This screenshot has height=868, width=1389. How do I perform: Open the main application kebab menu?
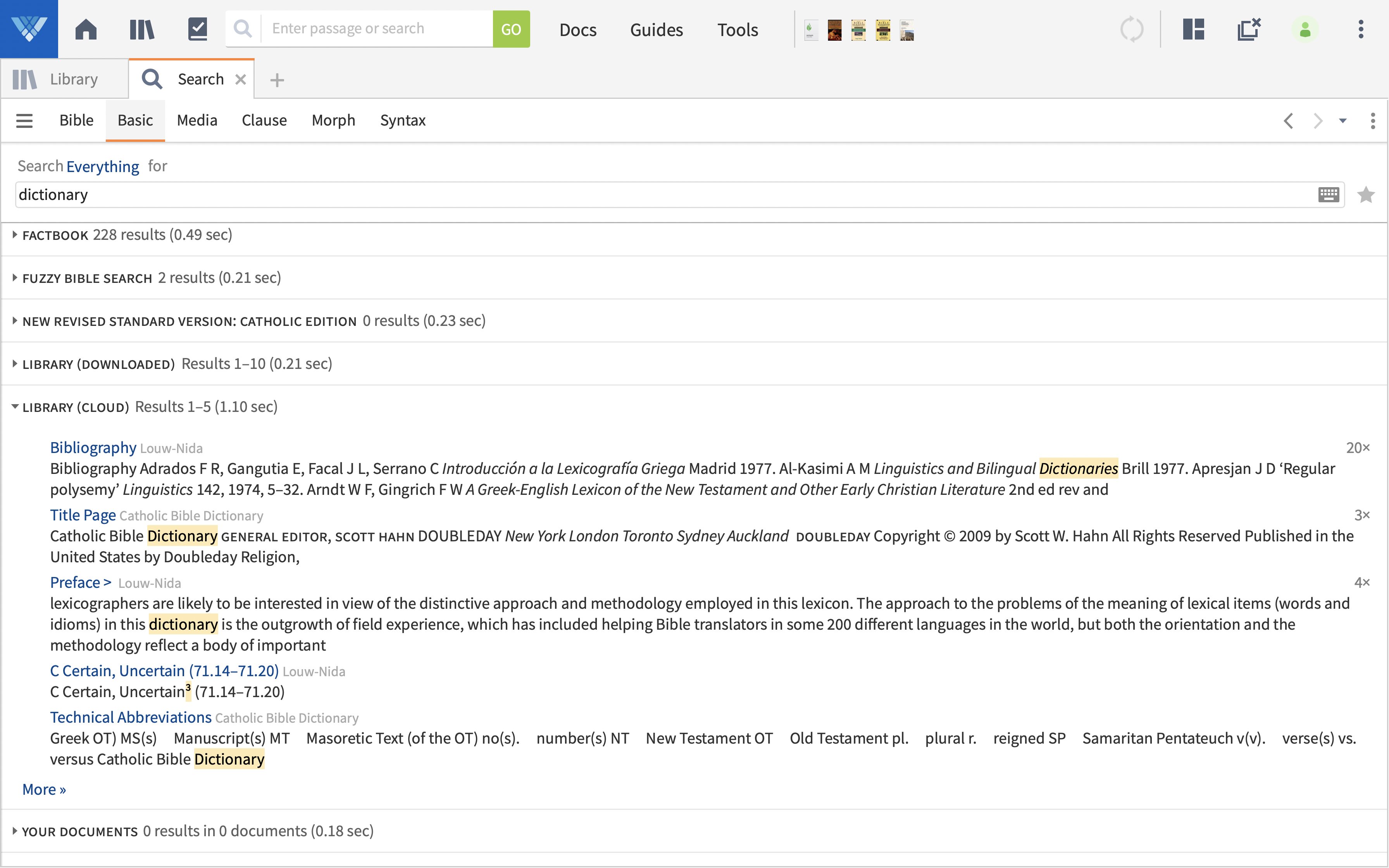pyautogui.click(x=1361, y=29)
